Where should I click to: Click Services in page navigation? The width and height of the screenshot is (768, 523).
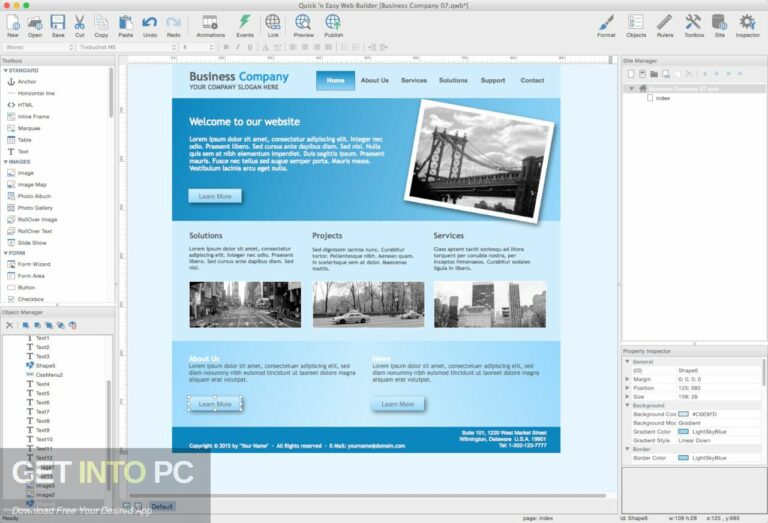(x=414, y=80)
